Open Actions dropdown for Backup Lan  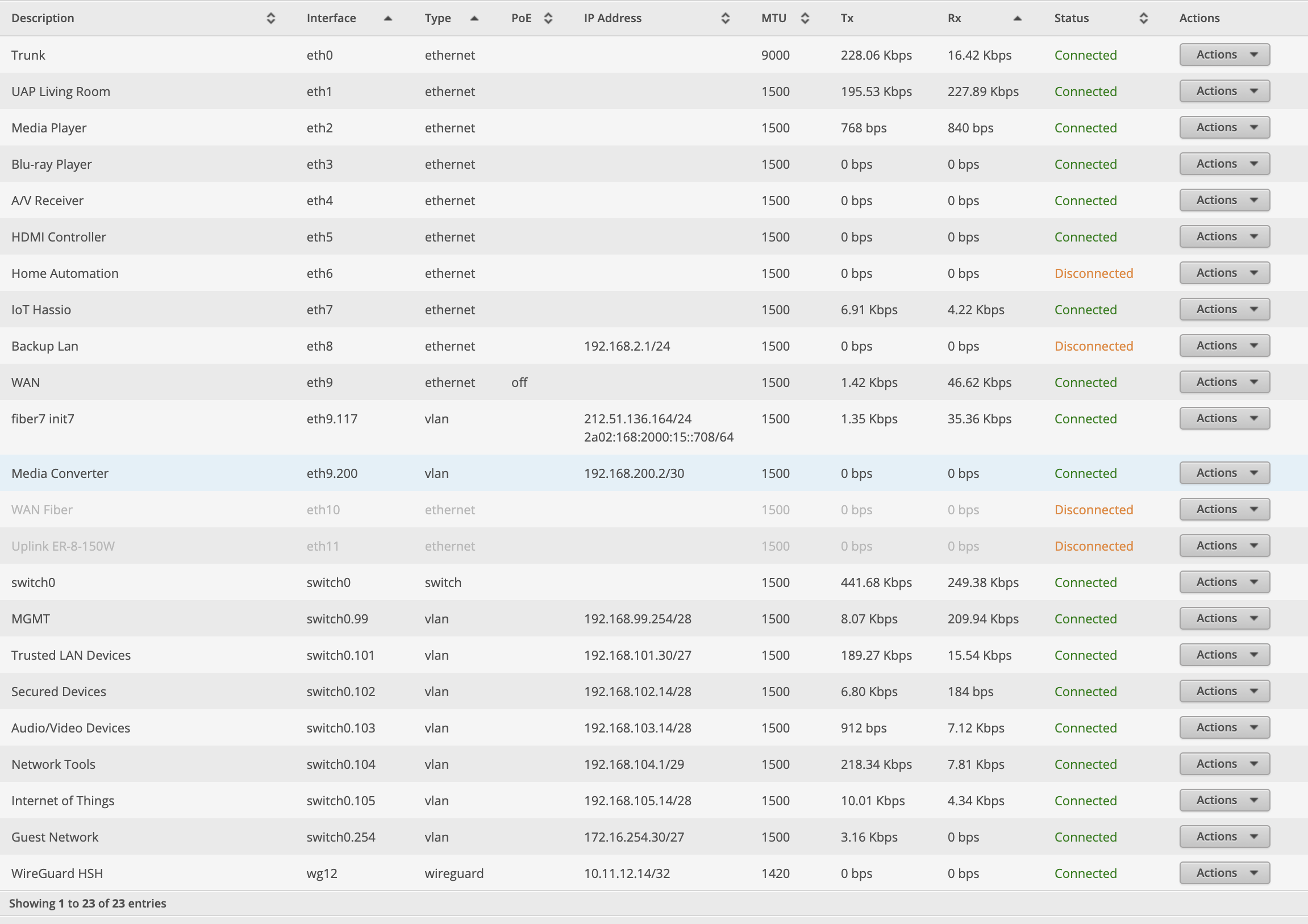(x=1224, y=346)
